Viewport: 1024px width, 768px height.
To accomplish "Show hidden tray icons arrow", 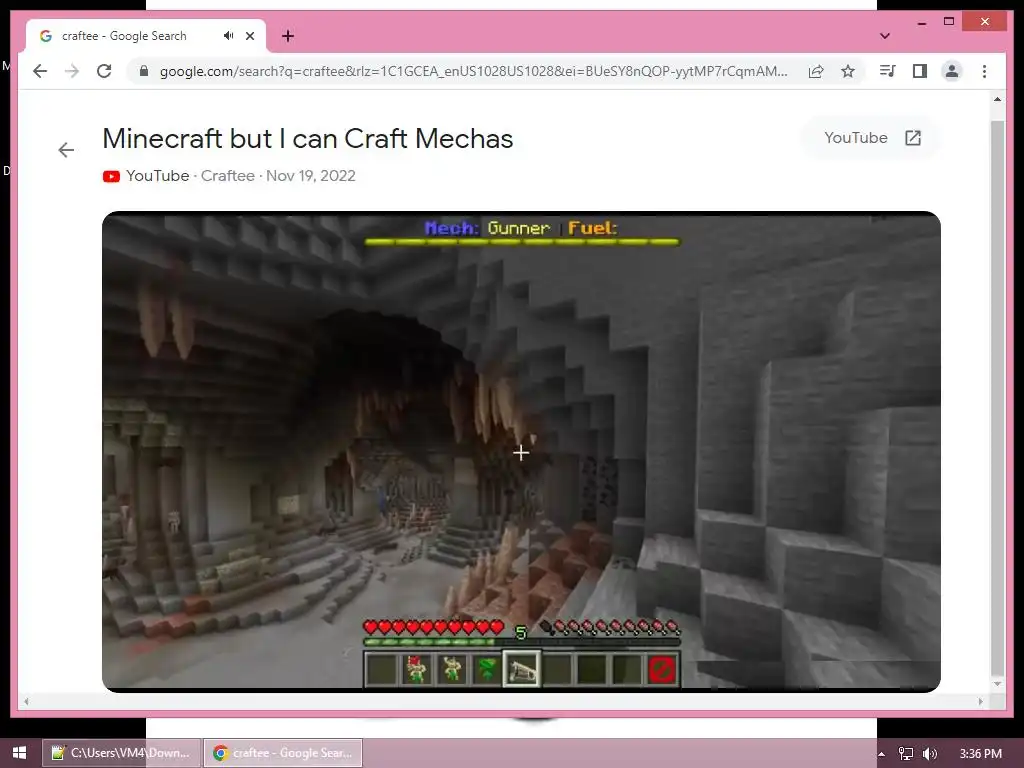I will coord(881,754).
